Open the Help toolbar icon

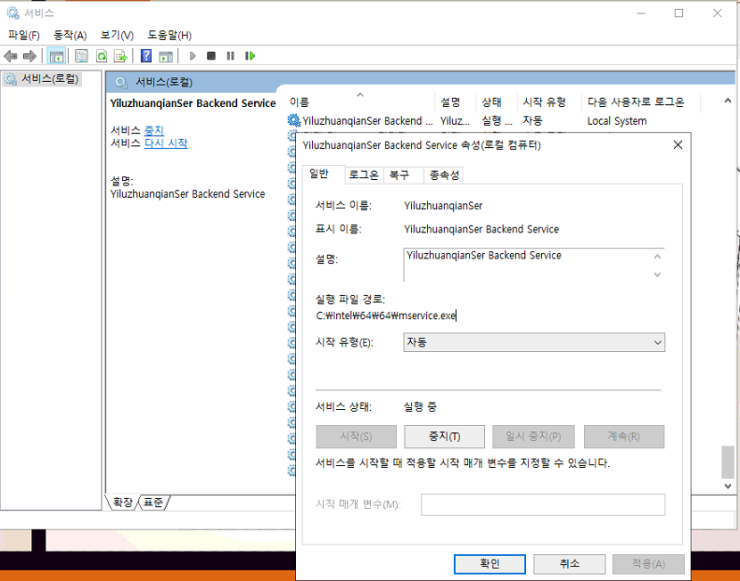tap(146, 56)
